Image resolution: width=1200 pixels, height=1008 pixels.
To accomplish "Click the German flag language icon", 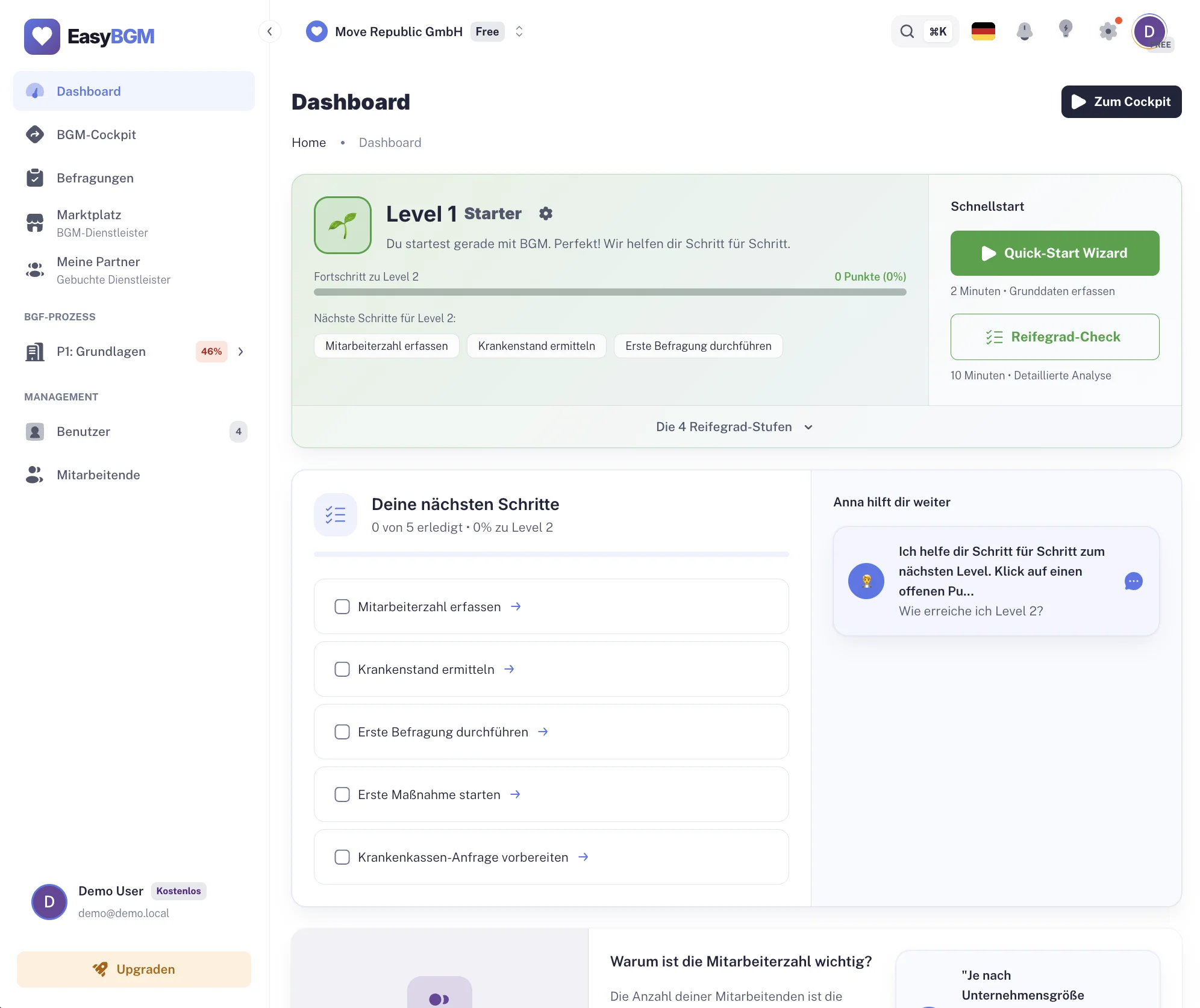I will (983, 31).
